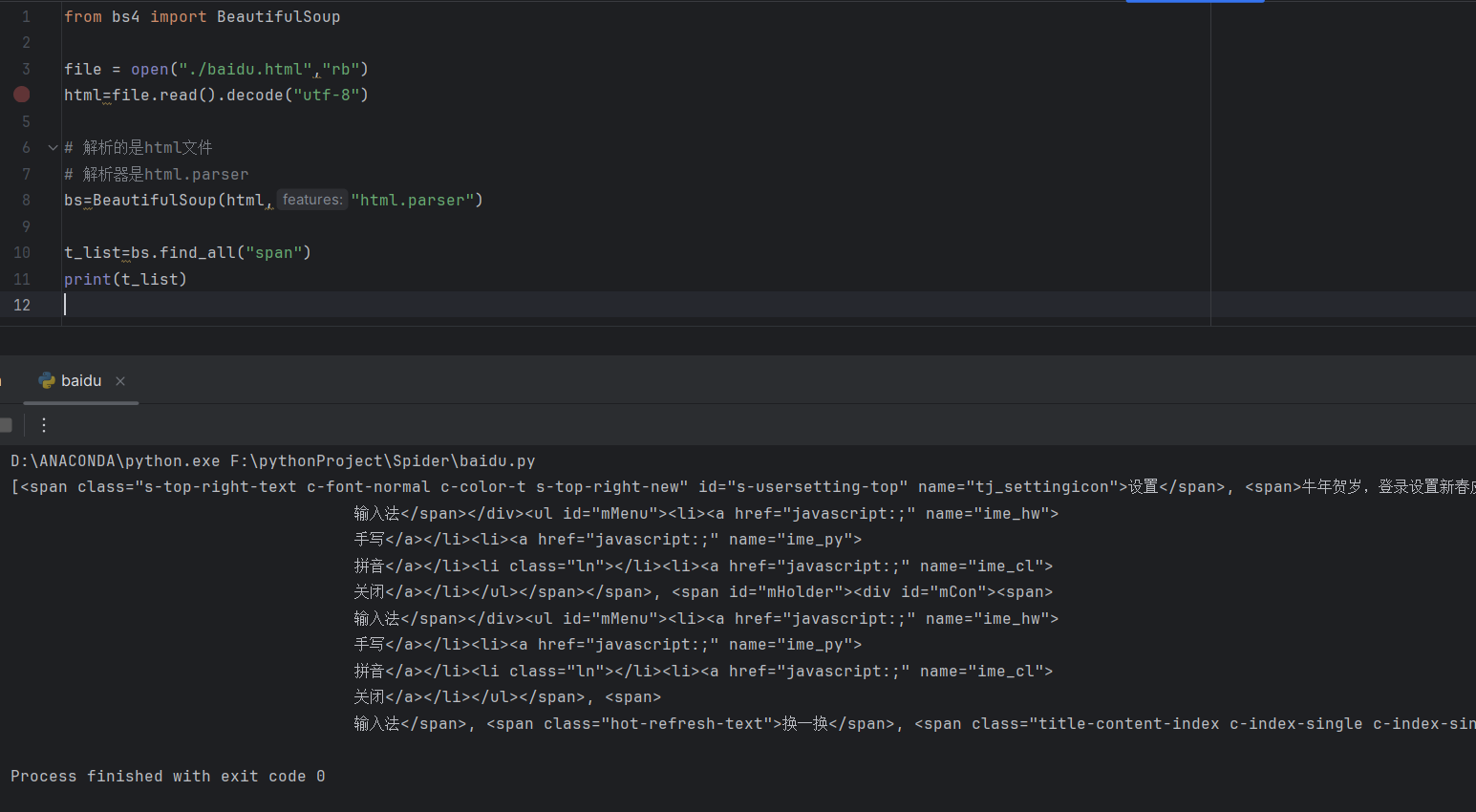Click line number 1 in the gutter
This screenshot has height=812, width=1476.
click(26, 16)
